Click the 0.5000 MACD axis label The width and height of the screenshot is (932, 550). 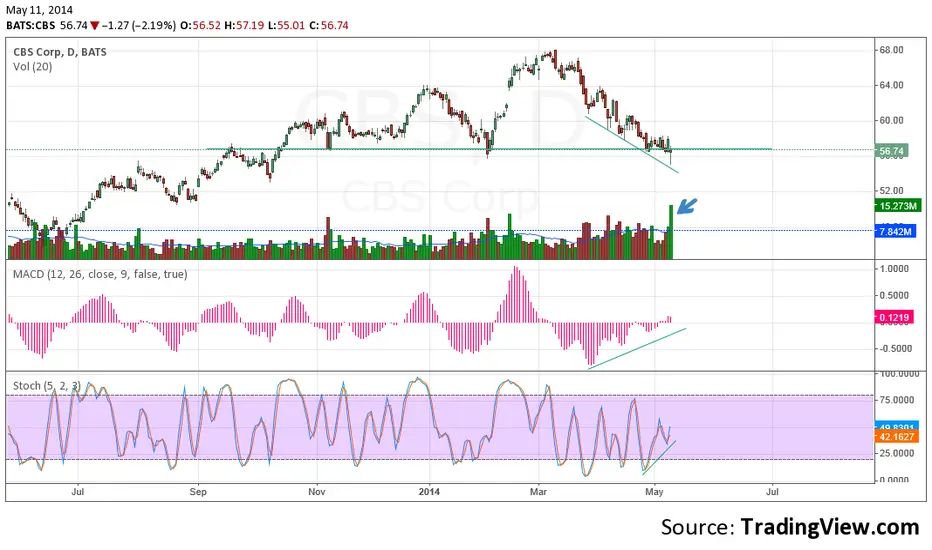(893, 296)
